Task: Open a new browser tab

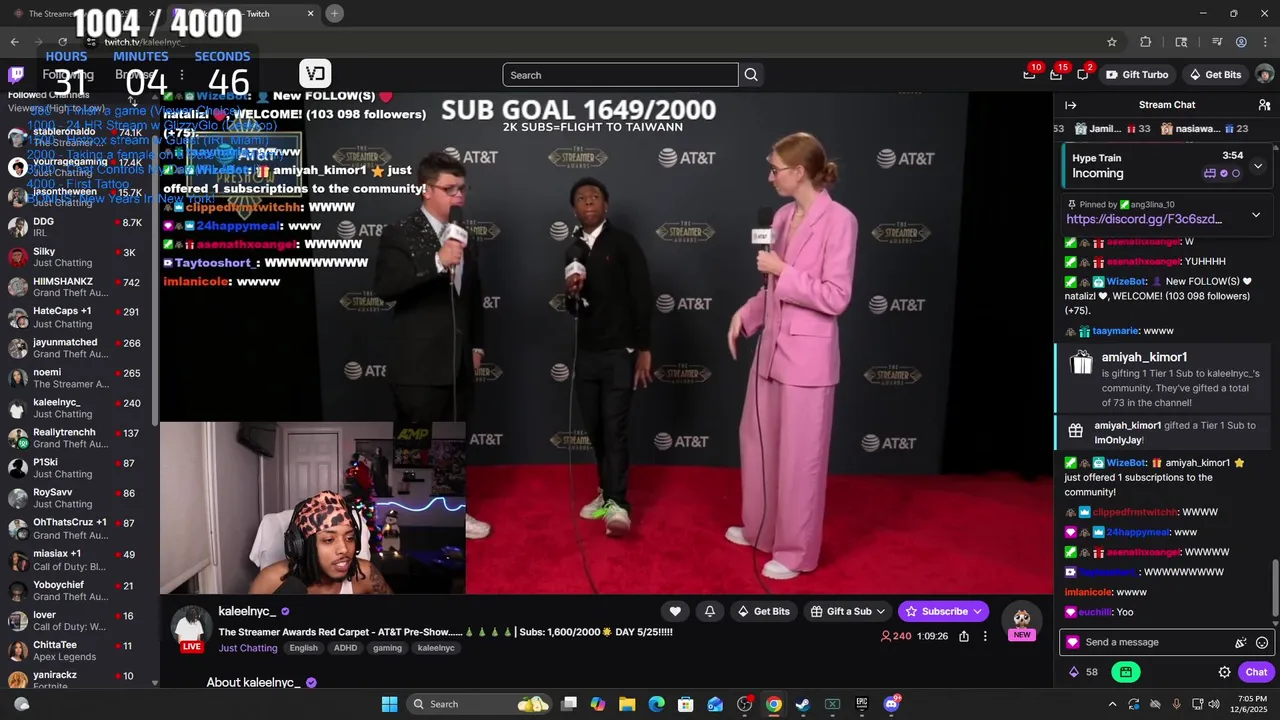Action: [x=335, y=14]
